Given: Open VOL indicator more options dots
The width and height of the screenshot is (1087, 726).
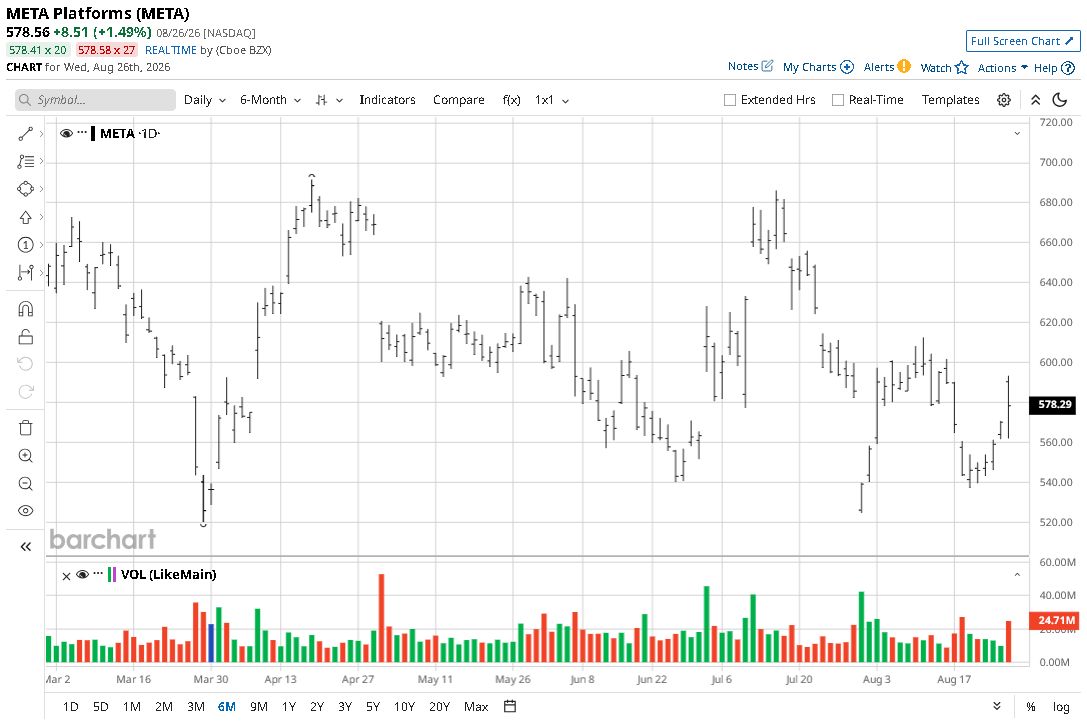Looking at the screenshot, I should (x=98, y=573).
